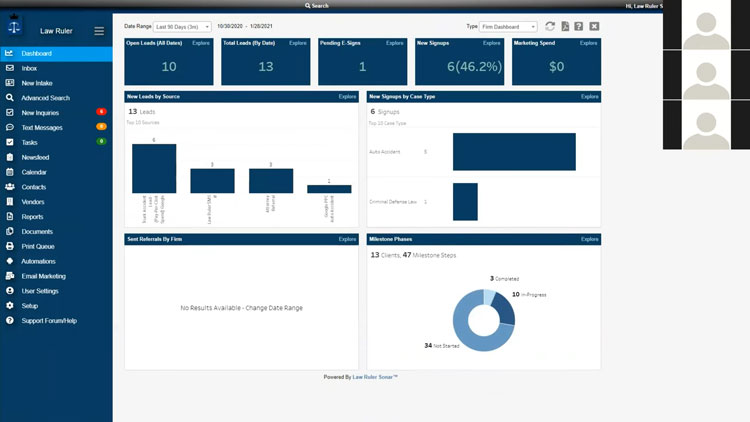Click the Contacts people icon

(x=10, y=187)
